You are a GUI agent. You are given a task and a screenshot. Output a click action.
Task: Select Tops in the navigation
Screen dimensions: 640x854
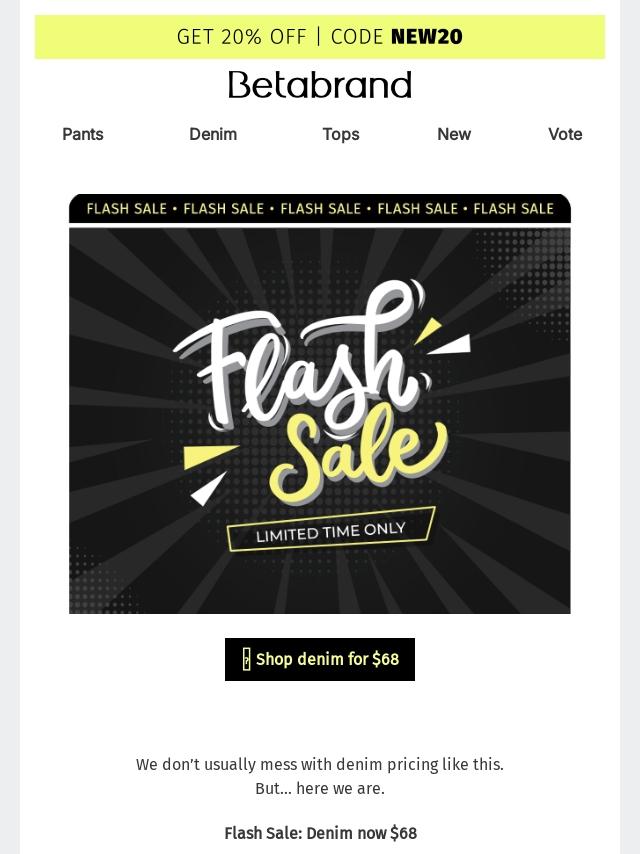tap(340, 134)
